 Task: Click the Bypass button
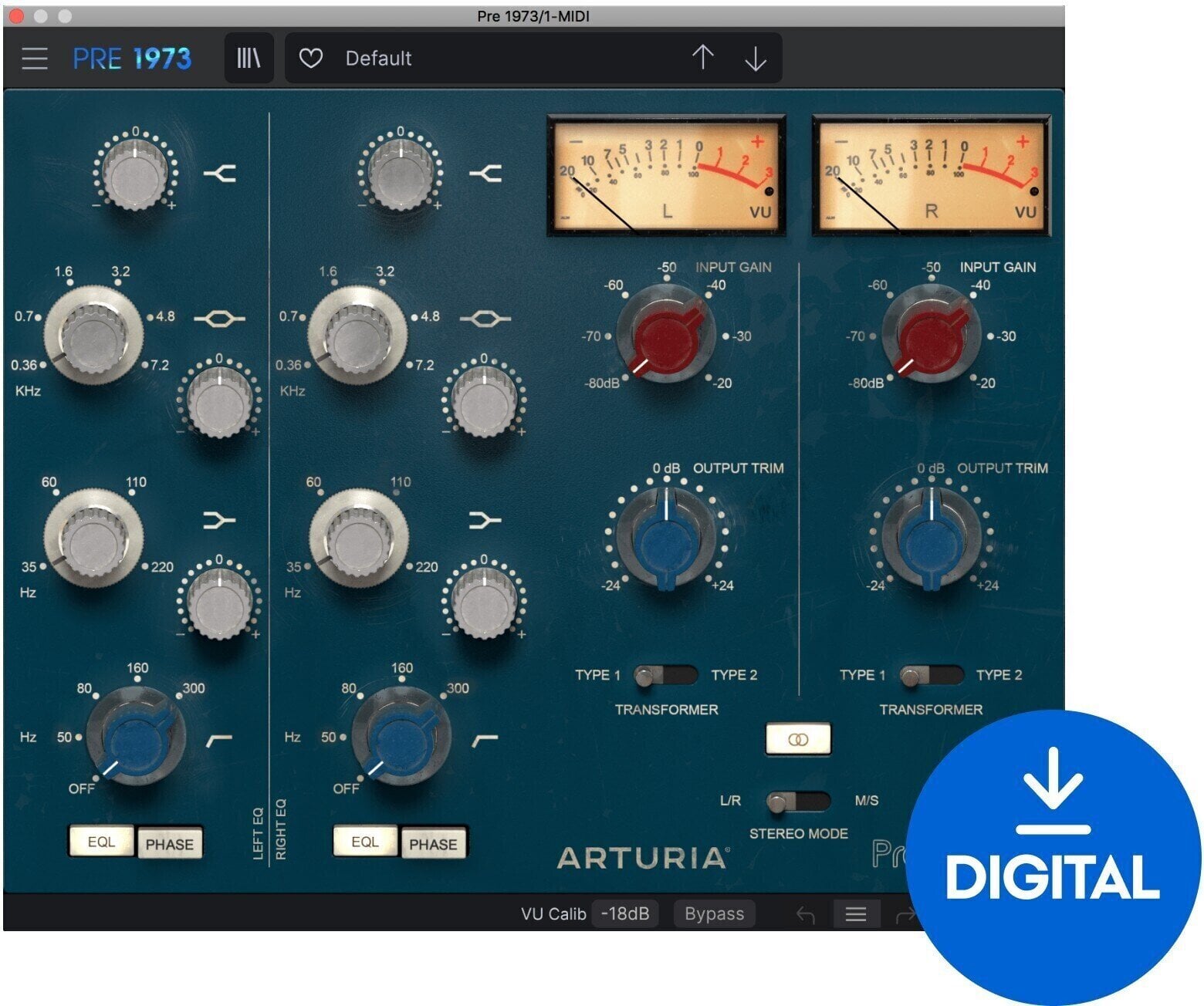tap(714, 914)
